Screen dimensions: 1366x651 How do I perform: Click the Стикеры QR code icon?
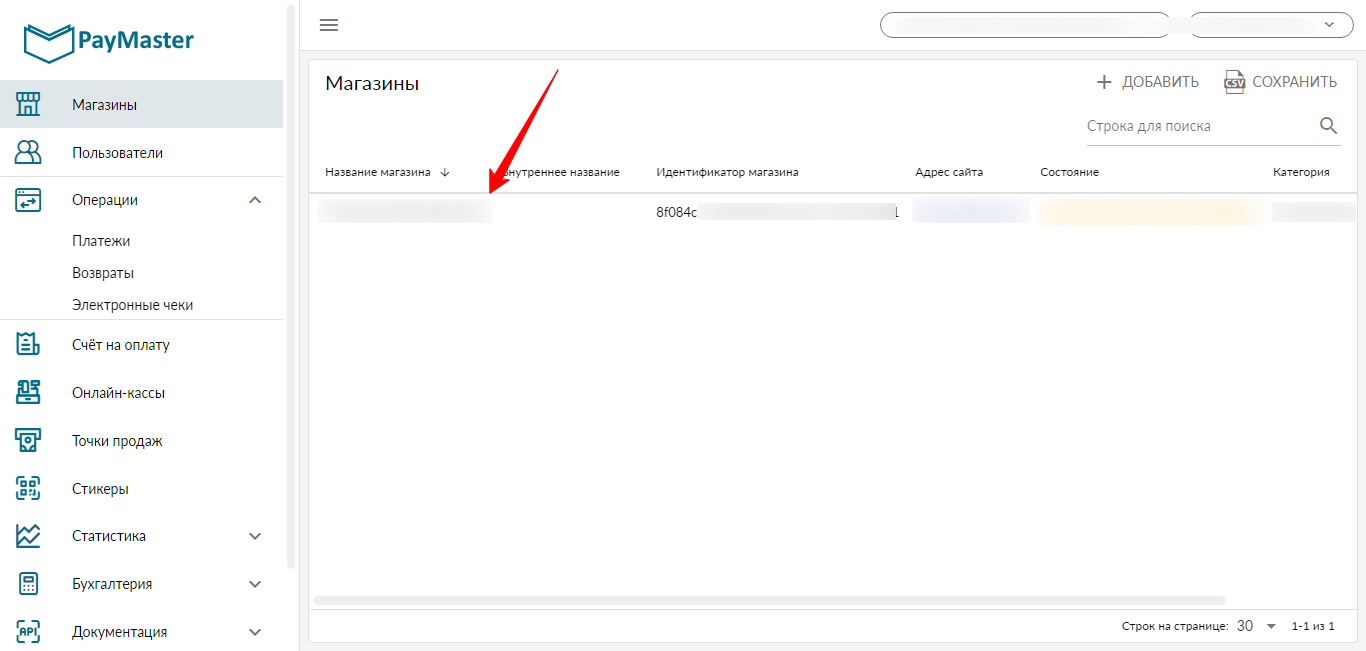pyautogui.click(x=28, y=489)
